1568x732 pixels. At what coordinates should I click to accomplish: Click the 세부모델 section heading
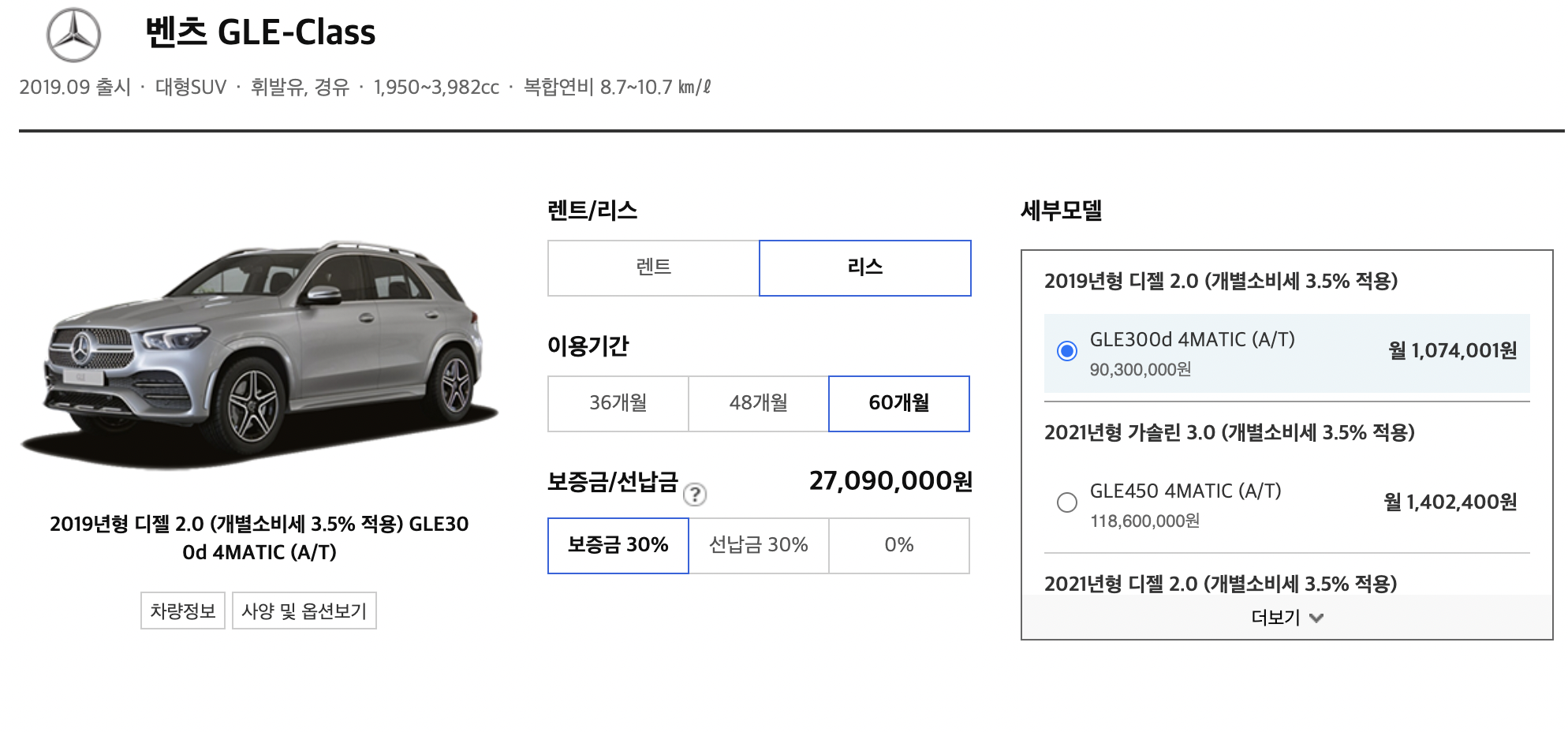(1062, 211)
